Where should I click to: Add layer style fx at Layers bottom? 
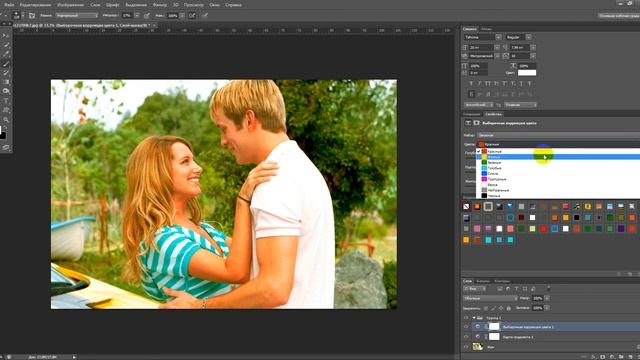click(593, 357)
